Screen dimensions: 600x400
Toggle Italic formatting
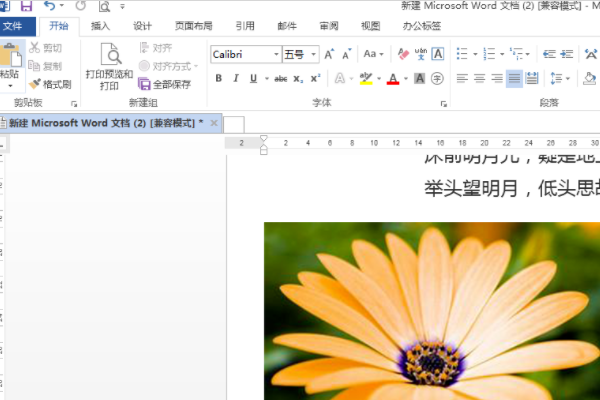coord(236,78)
